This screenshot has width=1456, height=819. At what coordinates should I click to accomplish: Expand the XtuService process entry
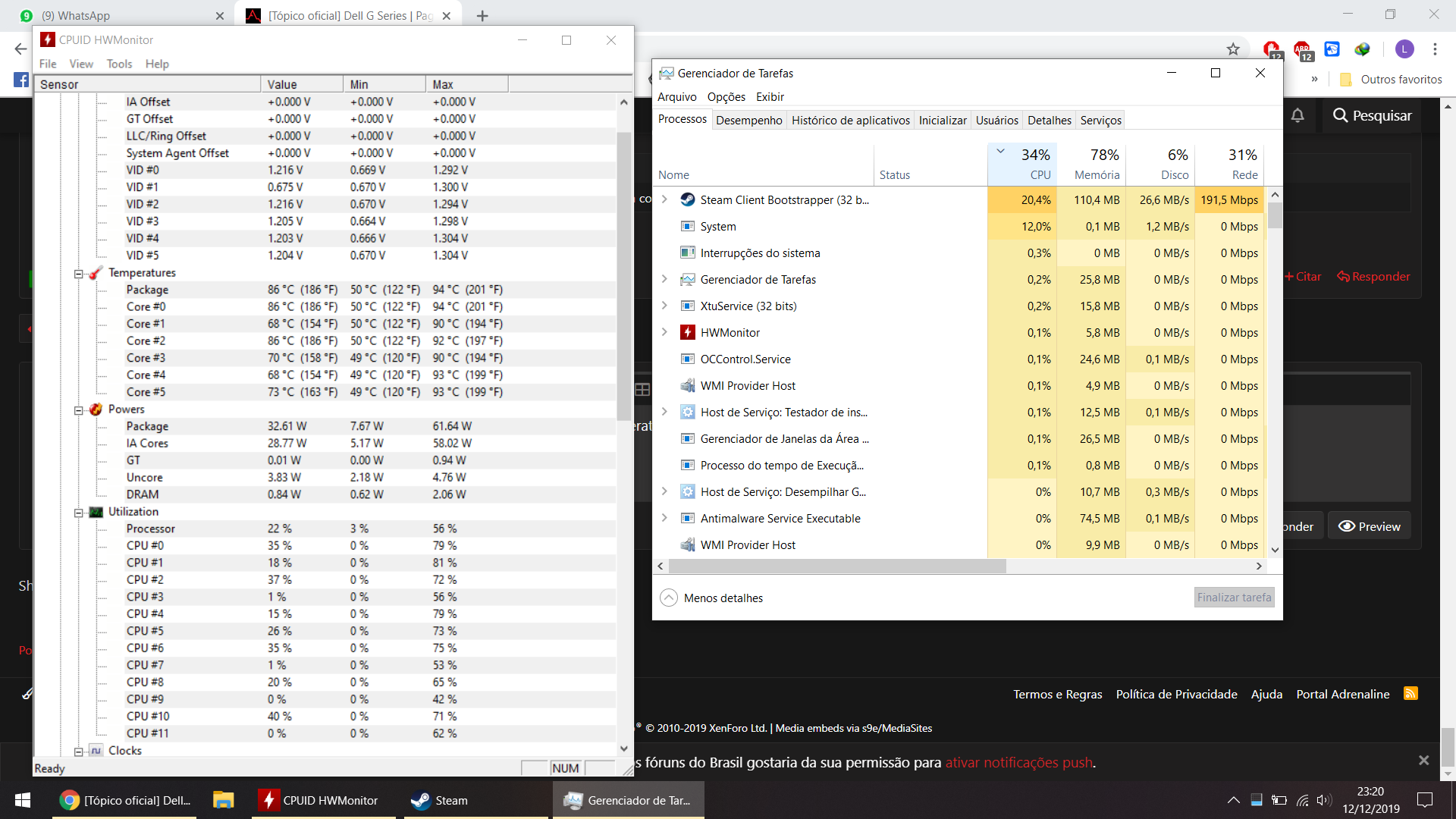664,306
